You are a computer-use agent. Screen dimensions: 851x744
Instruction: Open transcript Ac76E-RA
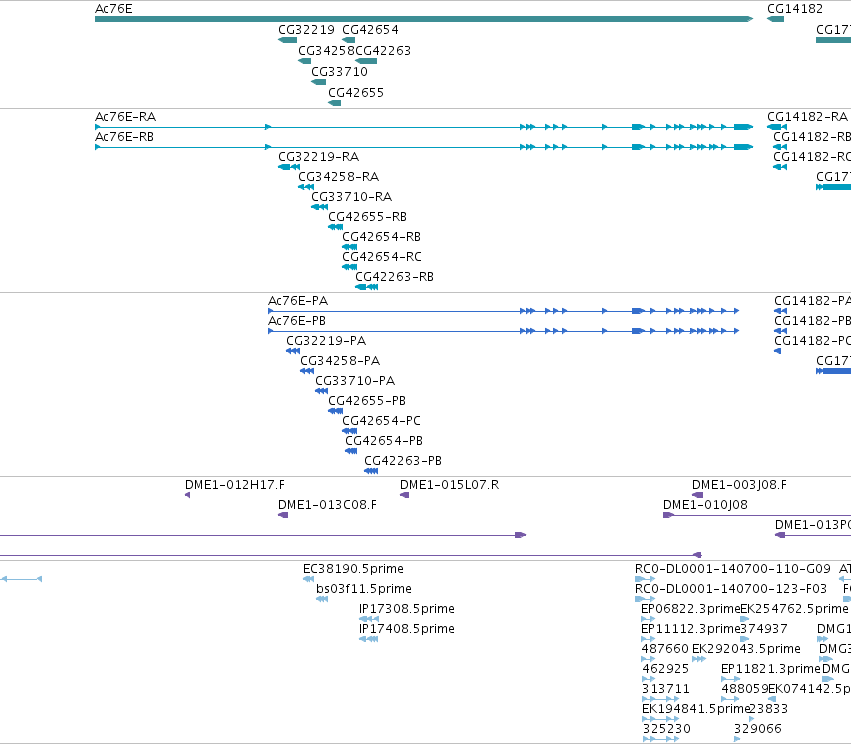coord(424,127)
